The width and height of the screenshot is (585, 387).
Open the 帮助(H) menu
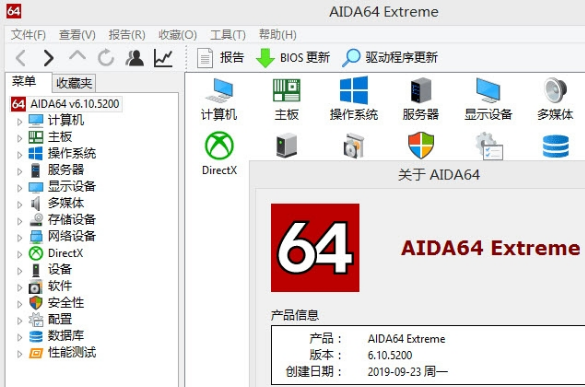(x=278, y=35)
